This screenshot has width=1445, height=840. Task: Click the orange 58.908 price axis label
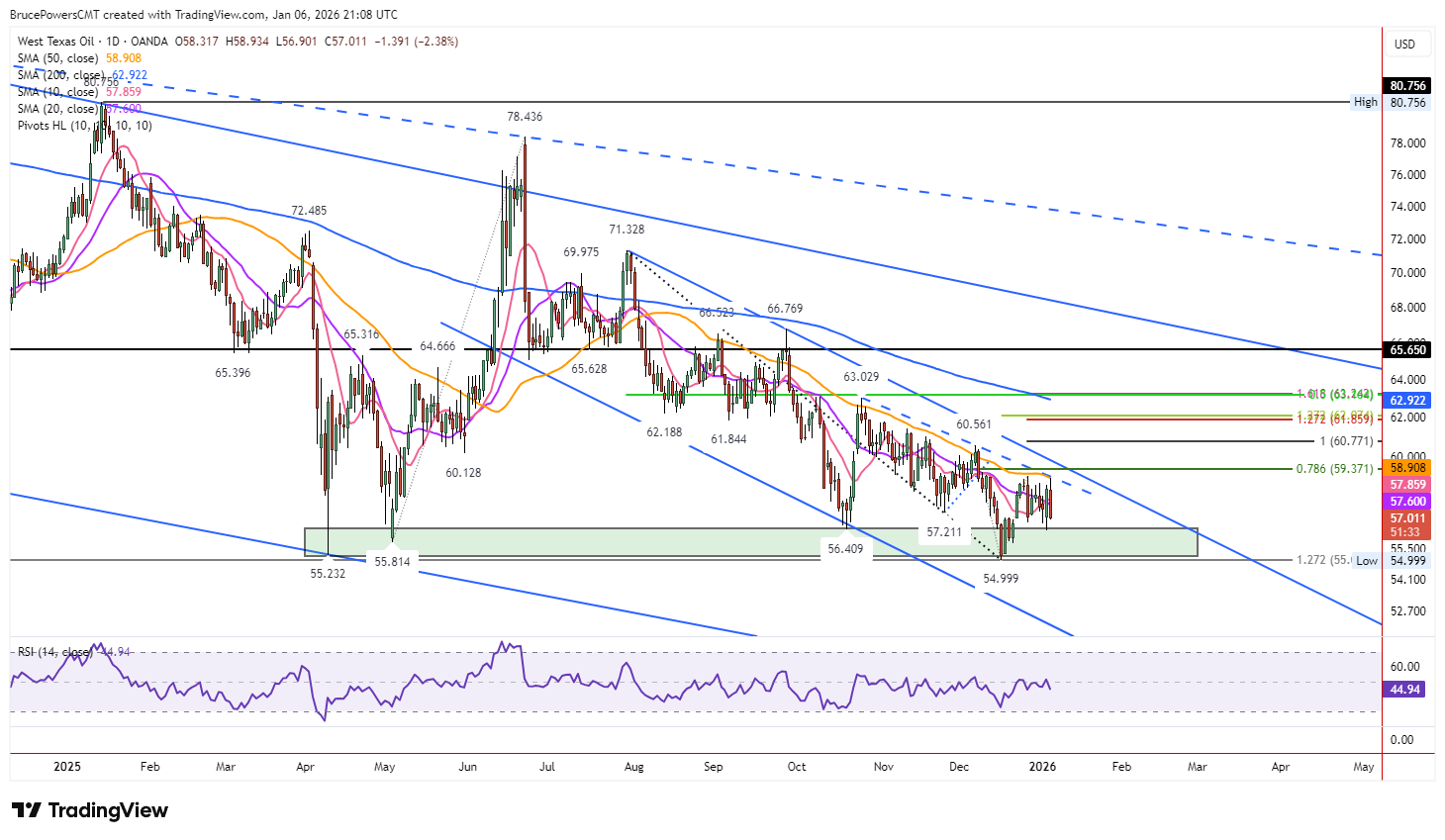click(x=1407, y=468)
